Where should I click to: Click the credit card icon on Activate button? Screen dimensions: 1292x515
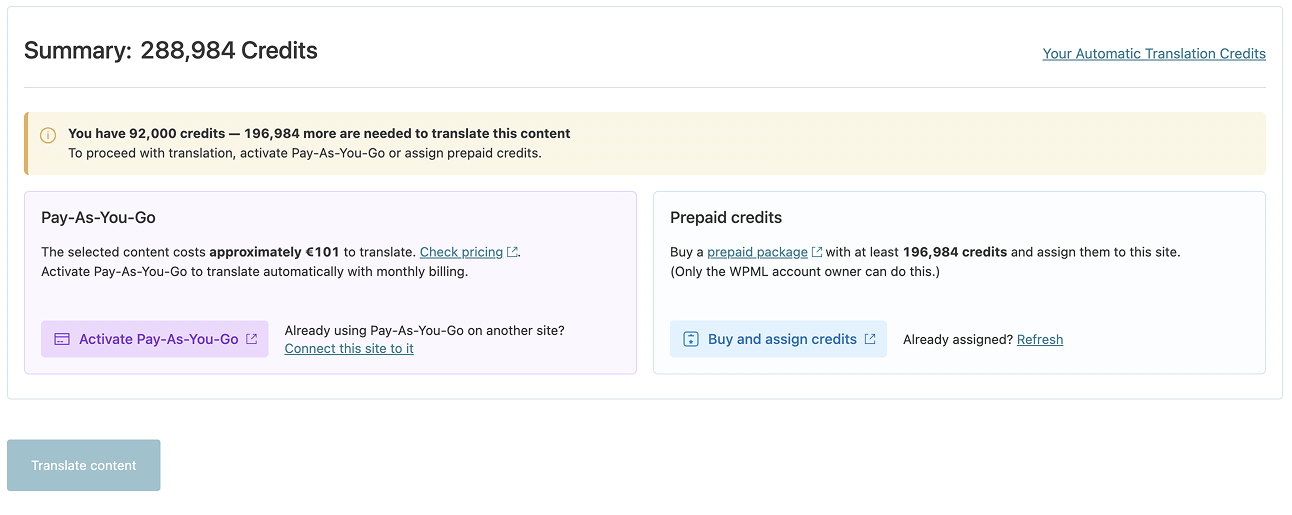point(62,339)
